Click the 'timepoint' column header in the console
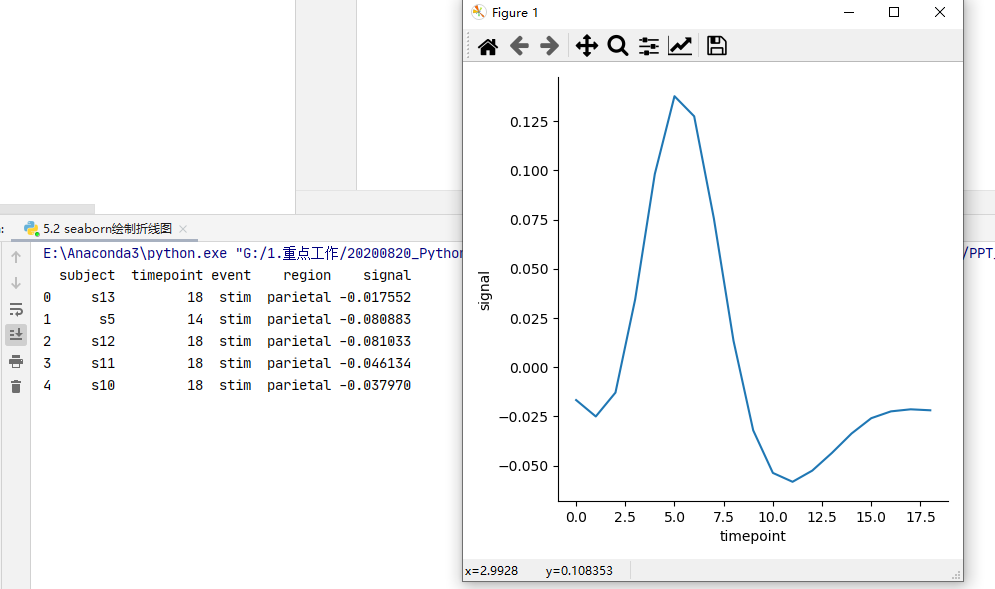Viewport: 995px width, 589px height. pyautogui.click(x=167, y=275)
